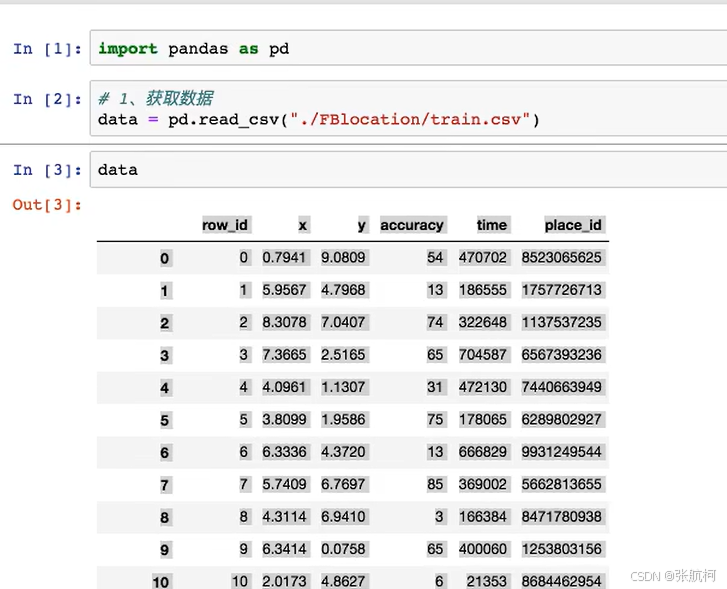Click the y column header

362,225
